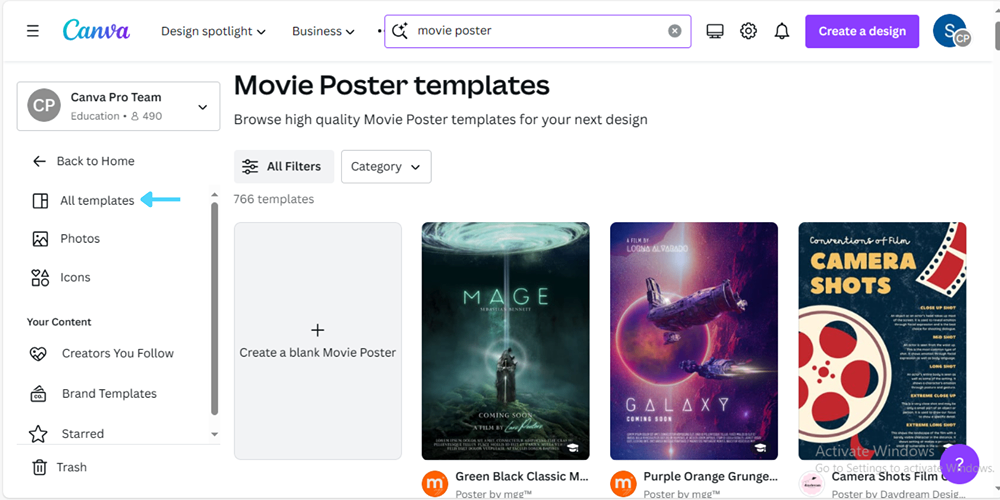Open the Category filter dropdown
Image resolution: width=1000 pixels, height=500 pixels.
coord(386,167)
